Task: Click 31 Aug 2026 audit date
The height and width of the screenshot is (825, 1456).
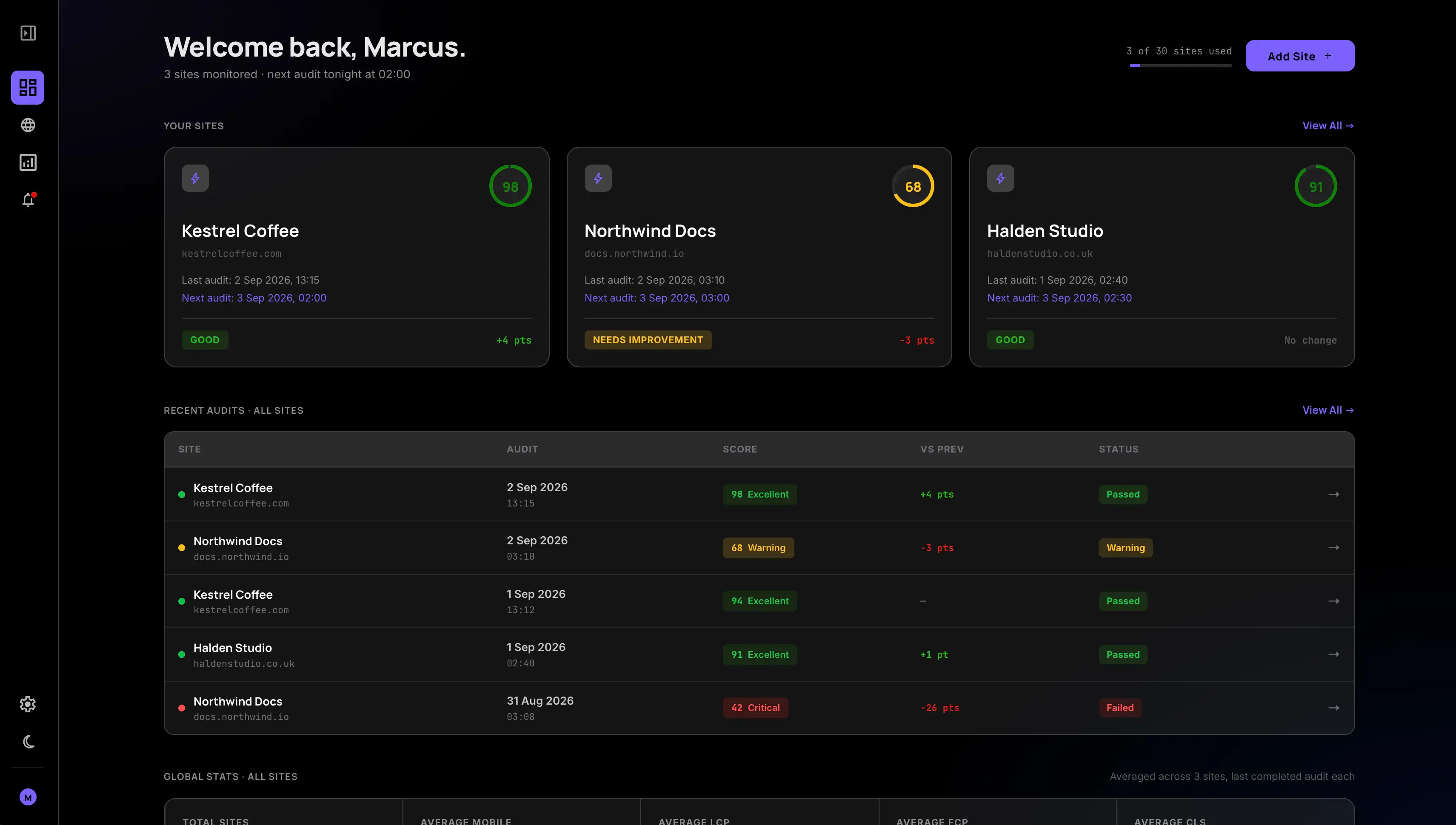Action: pyautogui.click(x=540, y=701)
